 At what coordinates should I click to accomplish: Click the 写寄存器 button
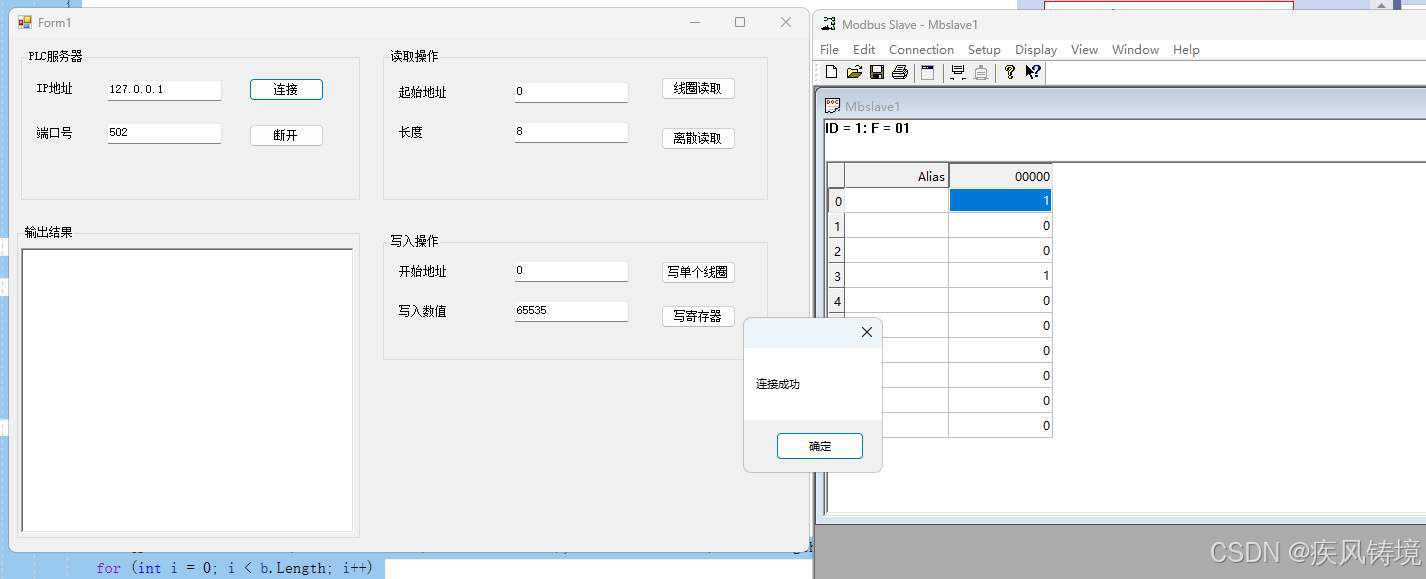[x=698, y=316]
